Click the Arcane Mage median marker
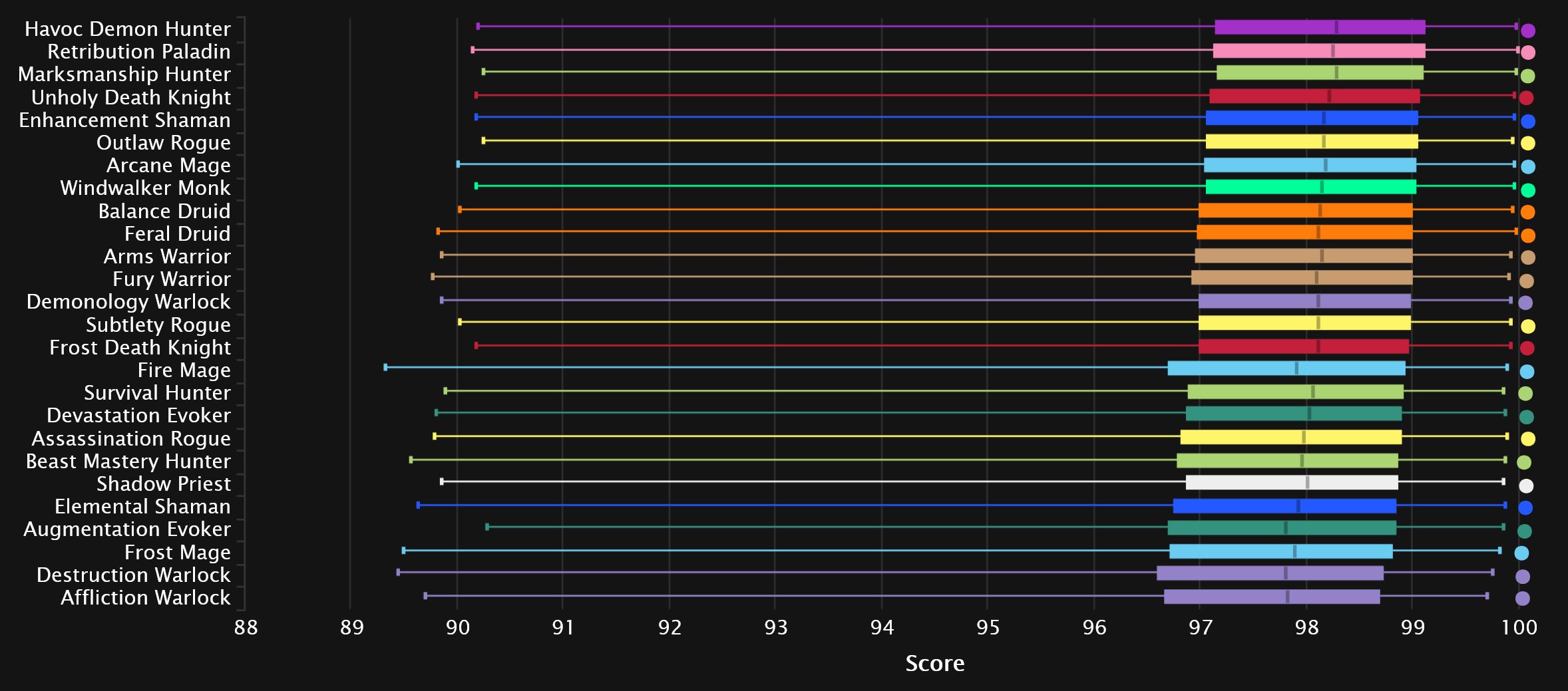 click(x=1326, y=165)
